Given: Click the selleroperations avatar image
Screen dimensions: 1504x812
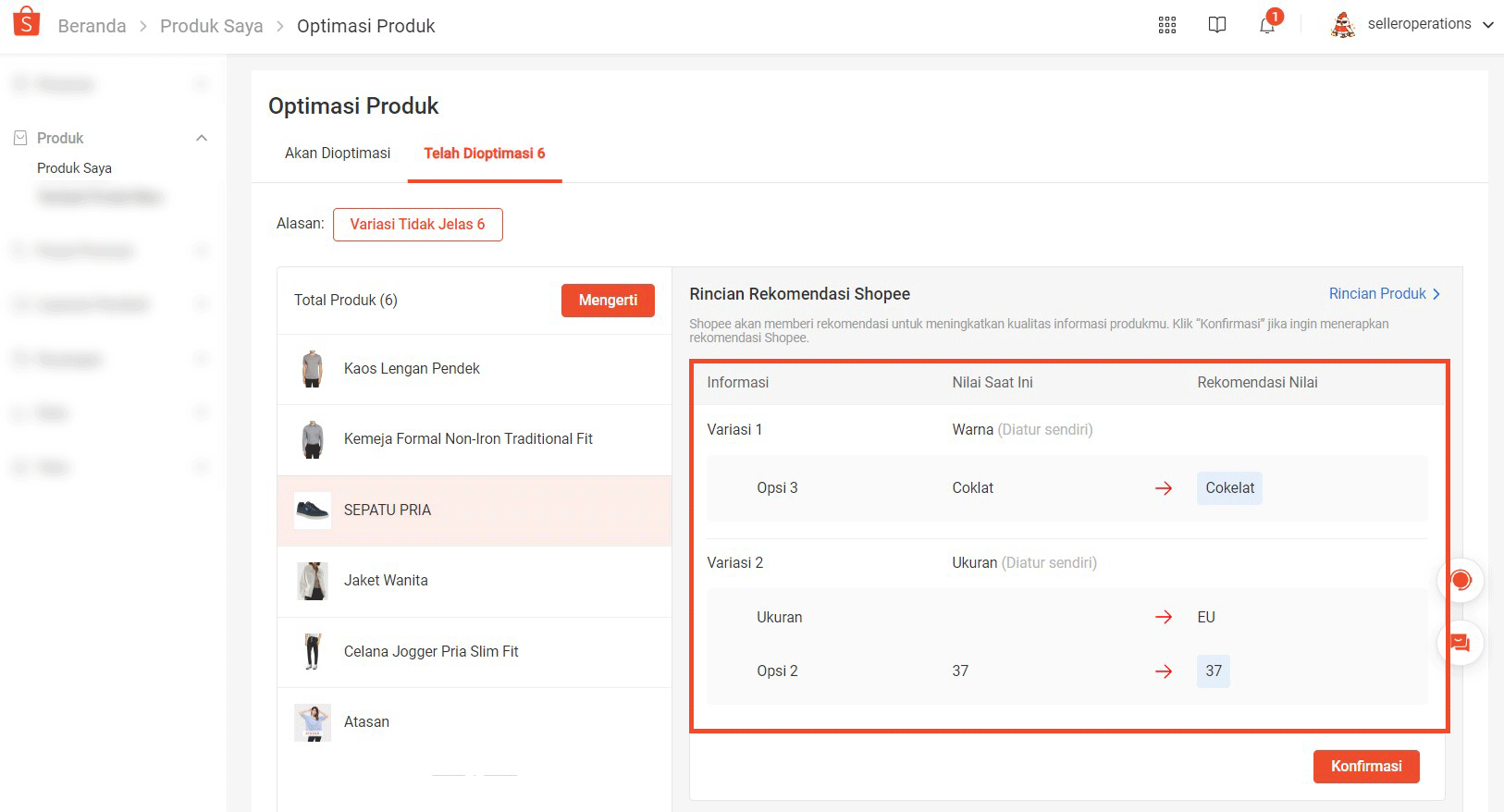Looking at the screenshot, I should pyautogui.click(x=1342, y=25).
